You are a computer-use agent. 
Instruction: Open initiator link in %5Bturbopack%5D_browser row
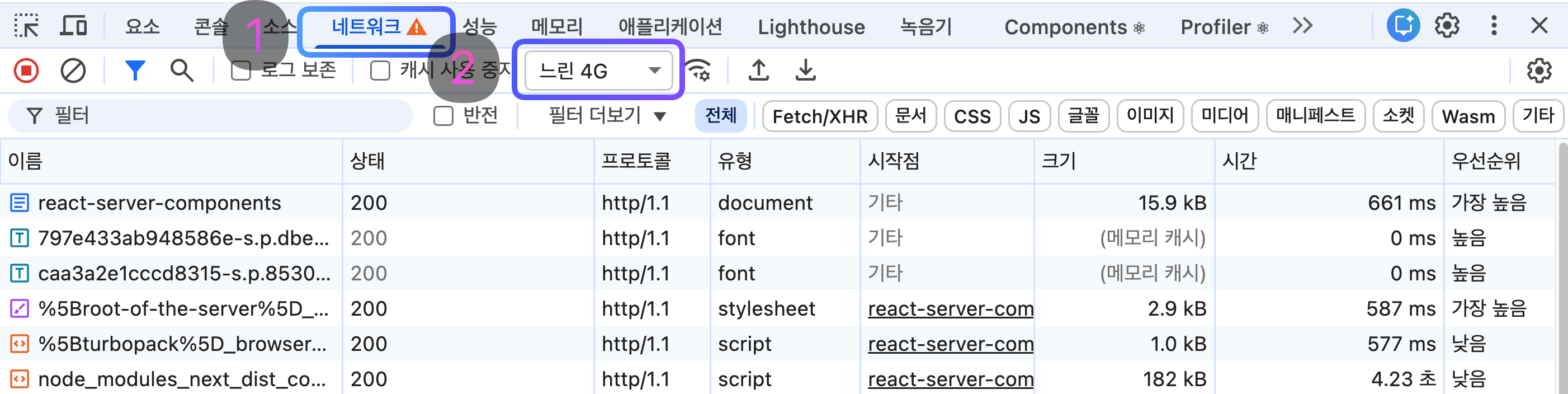[x=950, y=345]
